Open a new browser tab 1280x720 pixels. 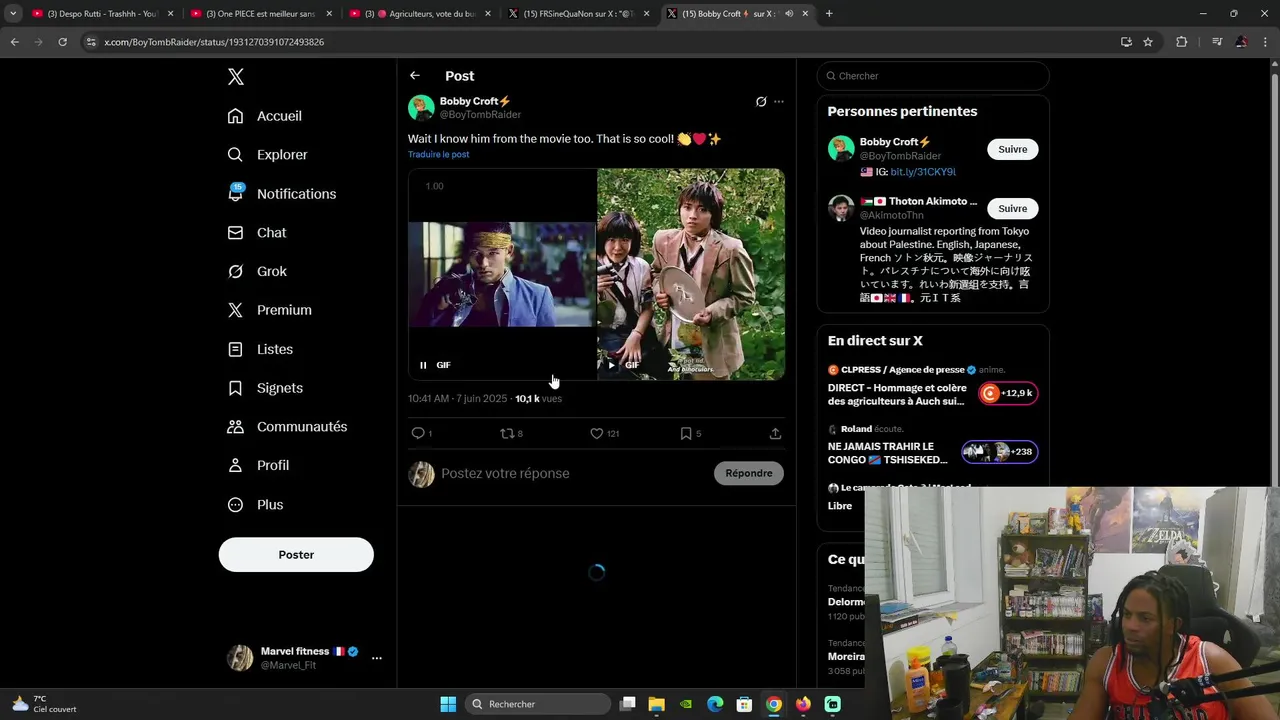coord(829,14)
